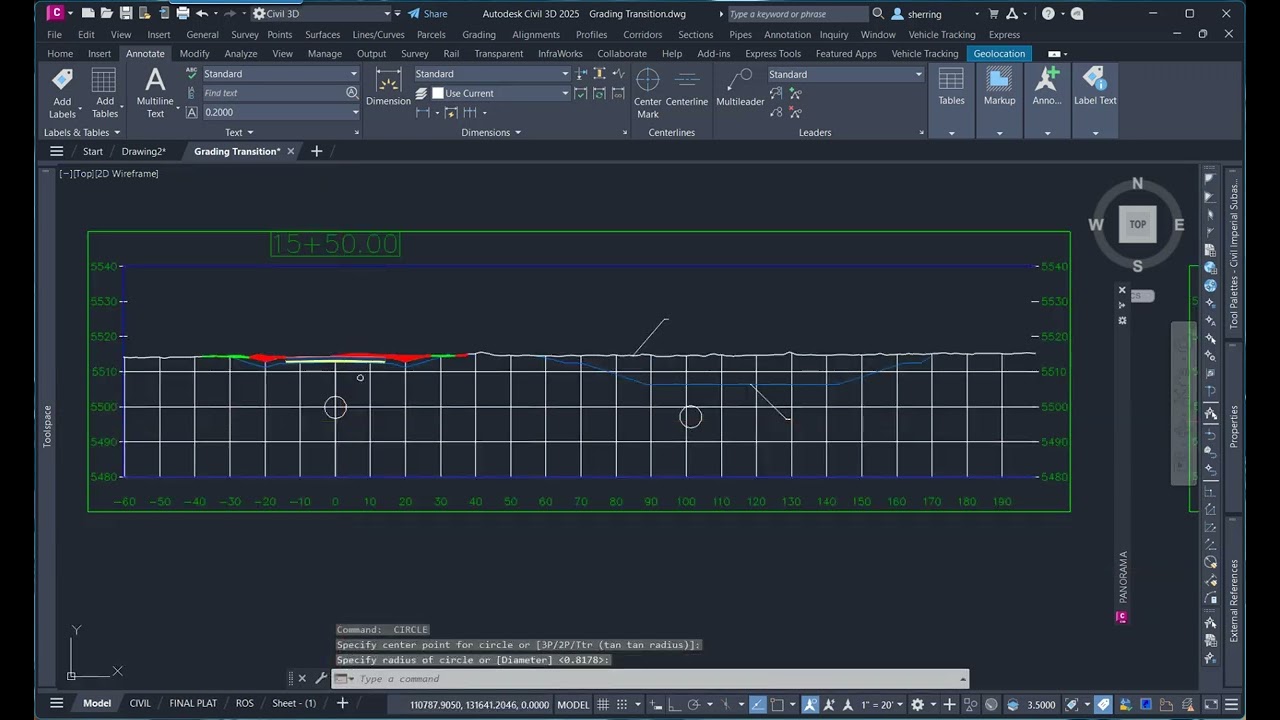This screenshot has height=720, width=1280.
Task: Start the Multiline Text tool
Action: point(155,93)
